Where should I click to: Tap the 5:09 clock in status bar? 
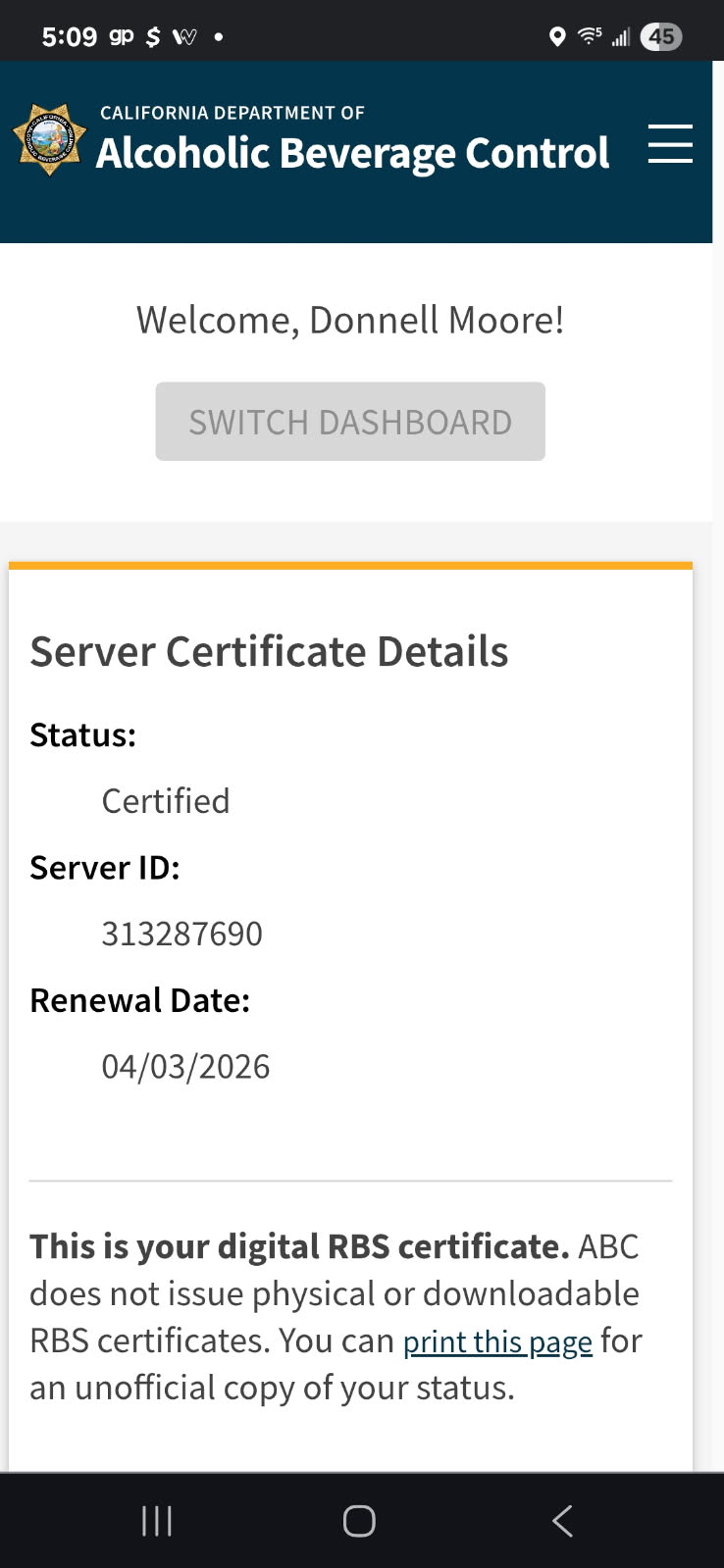pos(70,37)
